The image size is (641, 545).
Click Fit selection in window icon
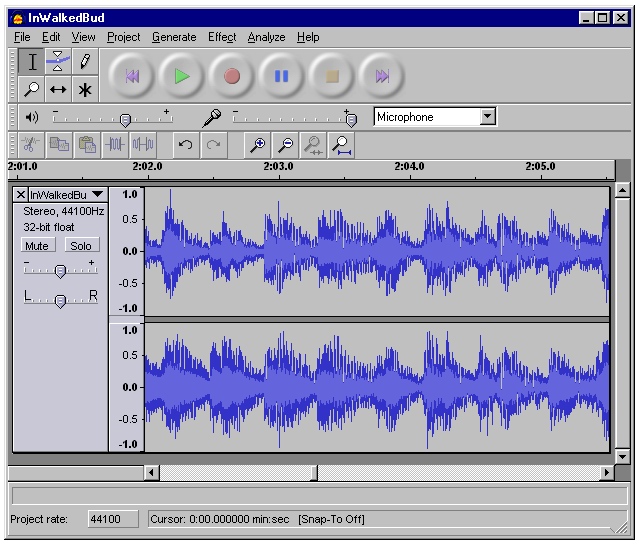(x=313, y=145)
